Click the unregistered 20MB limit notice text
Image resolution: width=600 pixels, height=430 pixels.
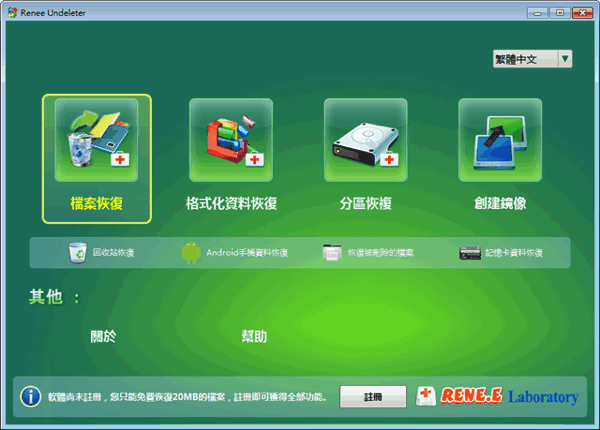[187, 397]
